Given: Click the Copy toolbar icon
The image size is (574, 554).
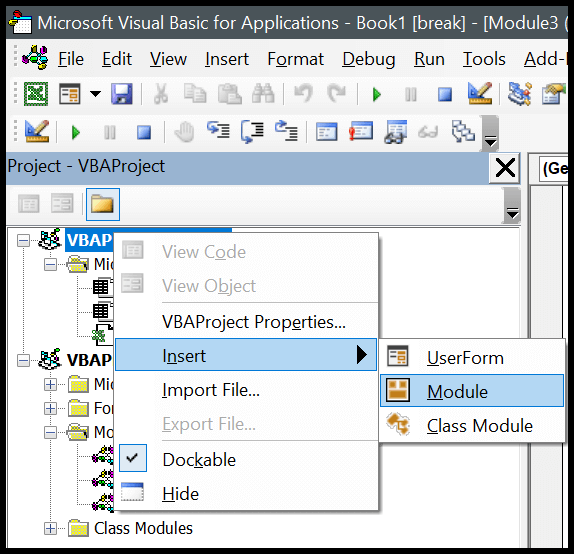Looking at the screenshot, I should pyautogui.click(x=195, y=93).
